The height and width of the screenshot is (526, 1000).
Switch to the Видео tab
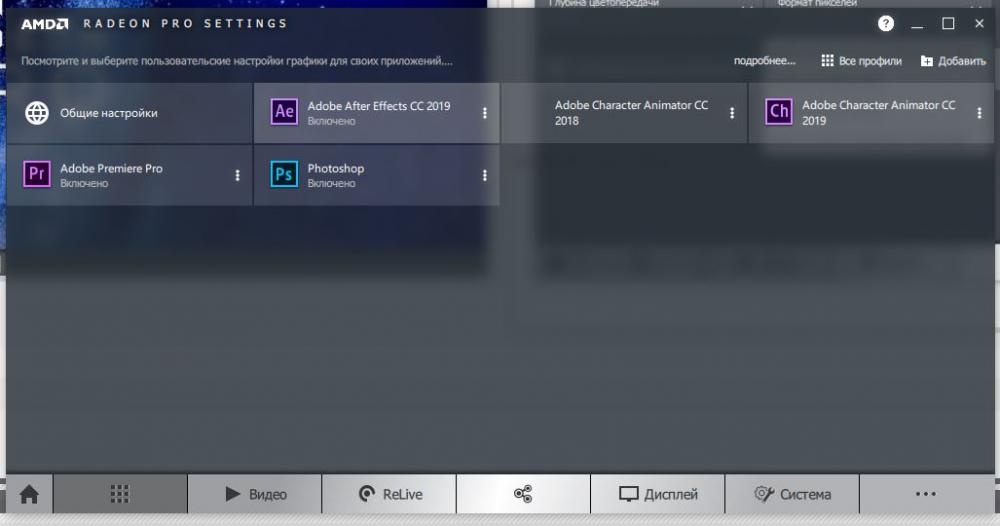tap(255, 494)
